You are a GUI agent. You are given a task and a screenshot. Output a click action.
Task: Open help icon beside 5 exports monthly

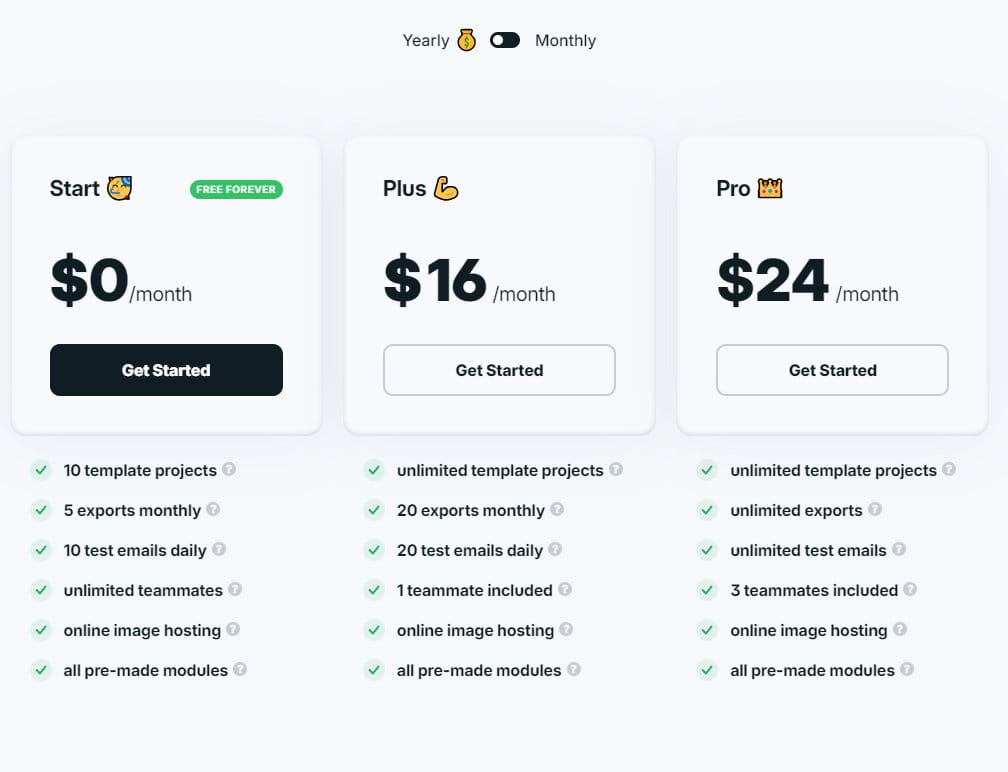(213, 509)
